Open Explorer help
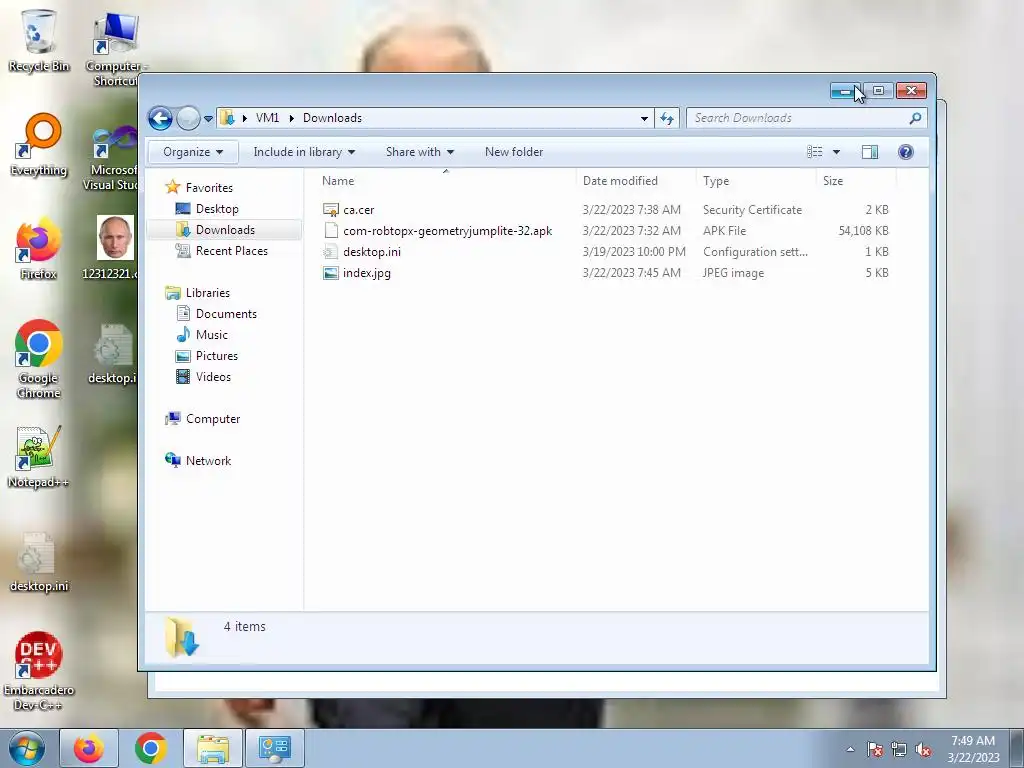This screenshot has width=1024, height=768. [x=906, y=152]
